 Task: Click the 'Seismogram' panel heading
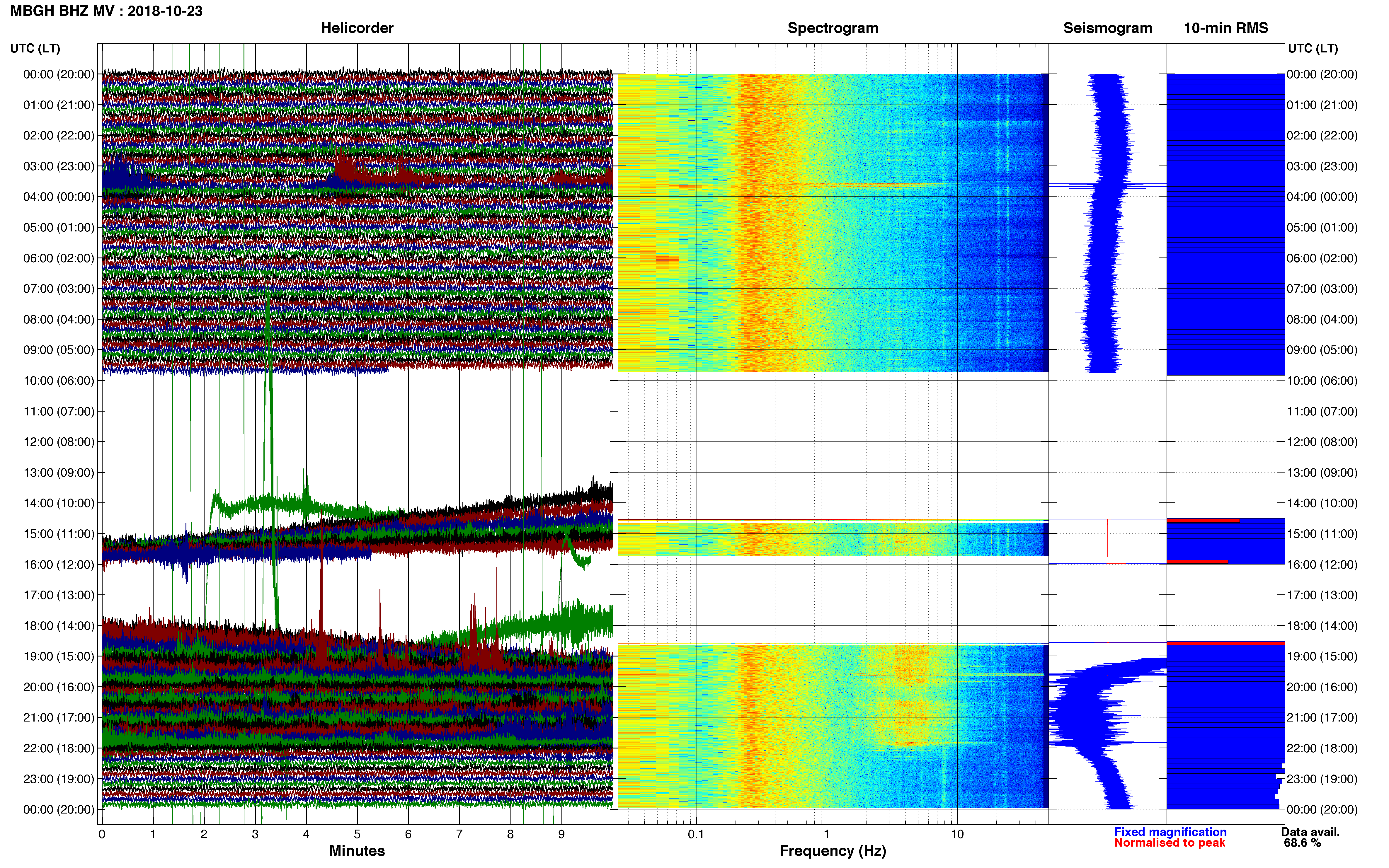(x=1107, y=28)
